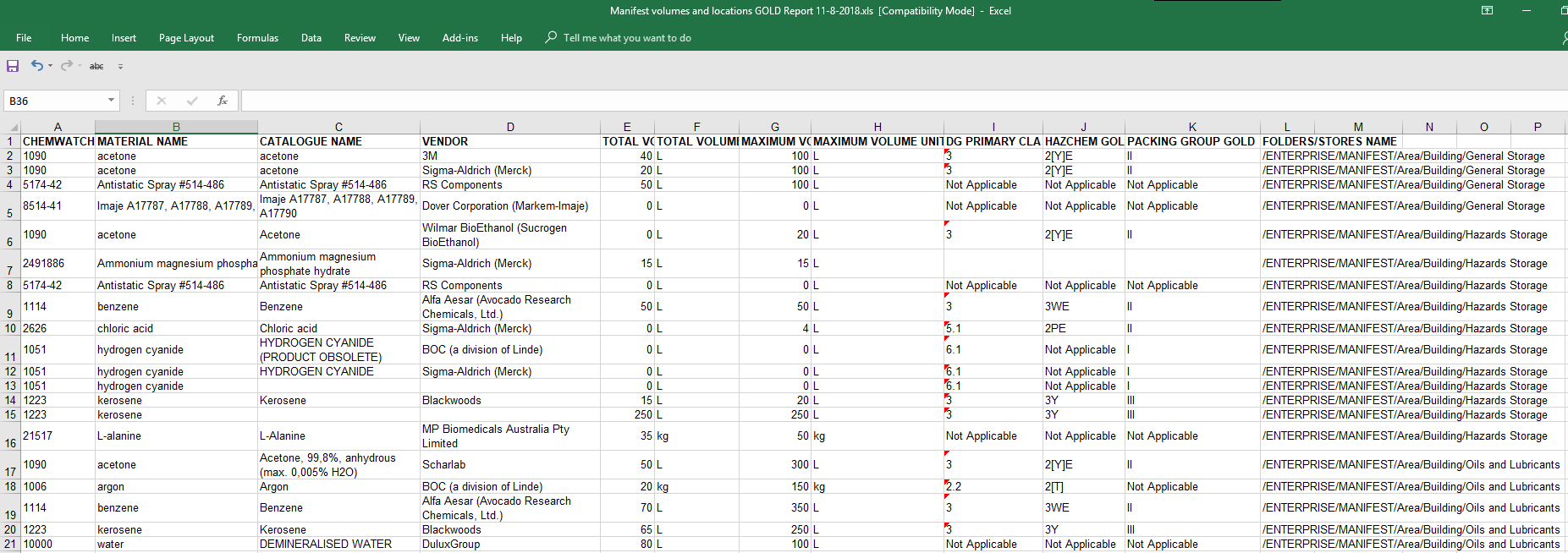
Task: Open the Formulas ribbon tab
Action: pyautogui.click(x=257, y=38)
